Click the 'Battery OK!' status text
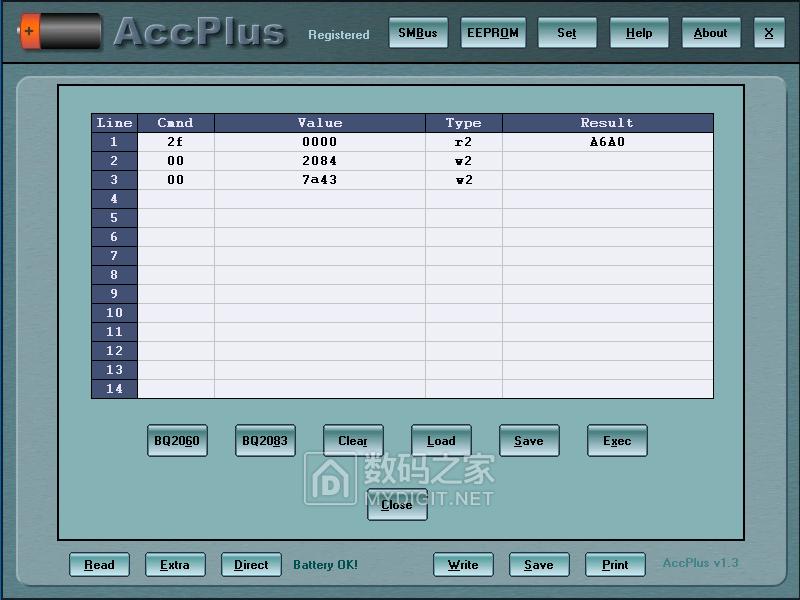The width and height of the screenshot is (800, 600). point(326,565)
